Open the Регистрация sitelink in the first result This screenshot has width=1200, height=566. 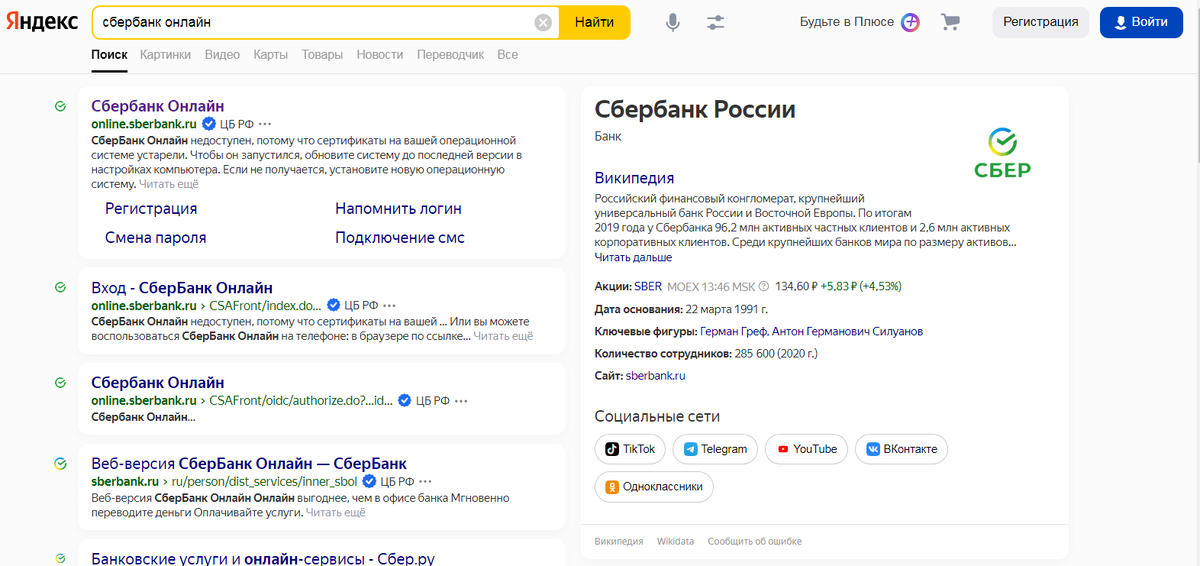[x=151, y=209]
